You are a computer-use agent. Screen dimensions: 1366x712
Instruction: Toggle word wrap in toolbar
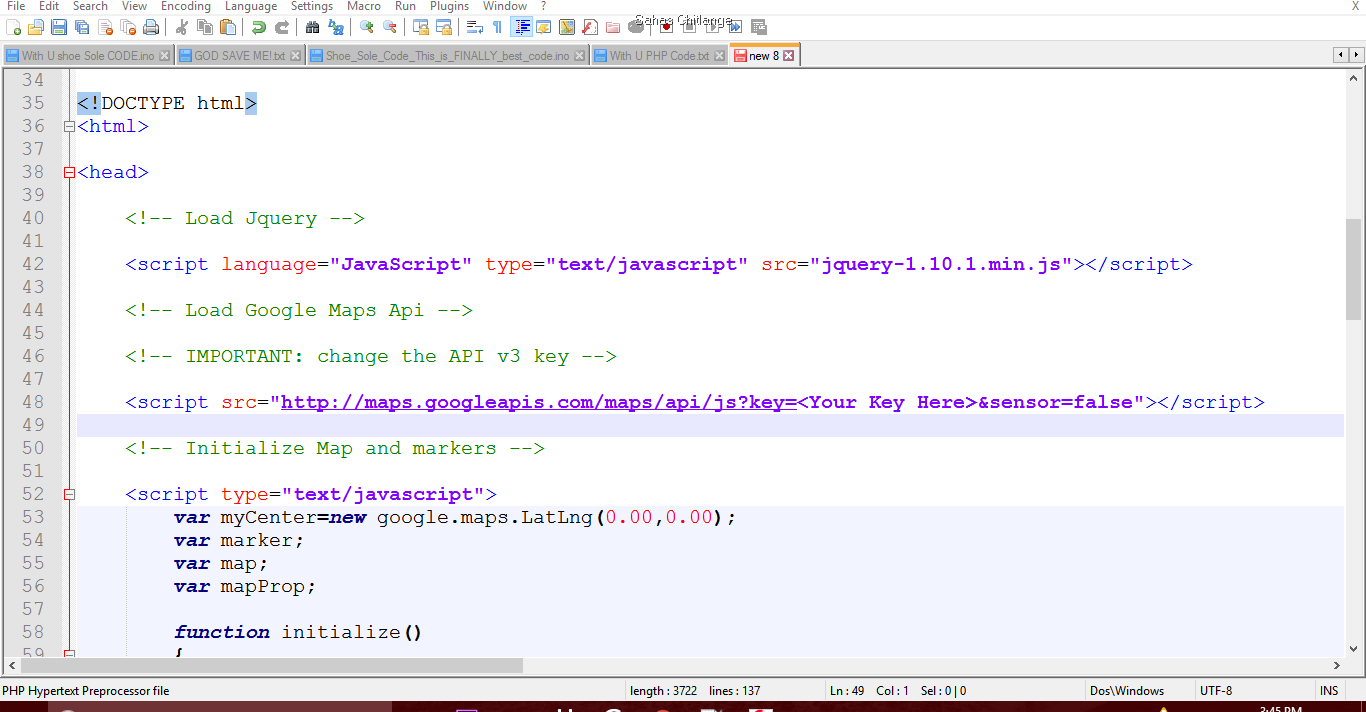click(474, 27)
